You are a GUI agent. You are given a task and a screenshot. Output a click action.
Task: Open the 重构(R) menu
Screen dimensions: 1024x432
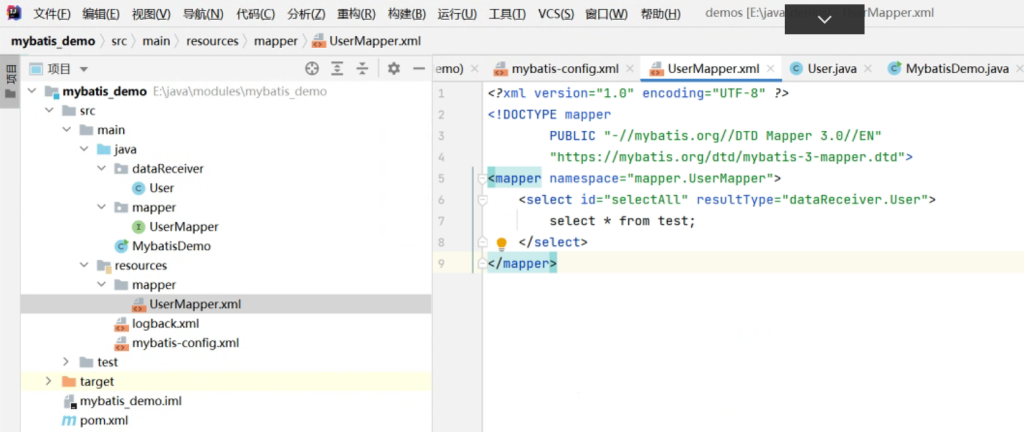click(x=357, y=14)
